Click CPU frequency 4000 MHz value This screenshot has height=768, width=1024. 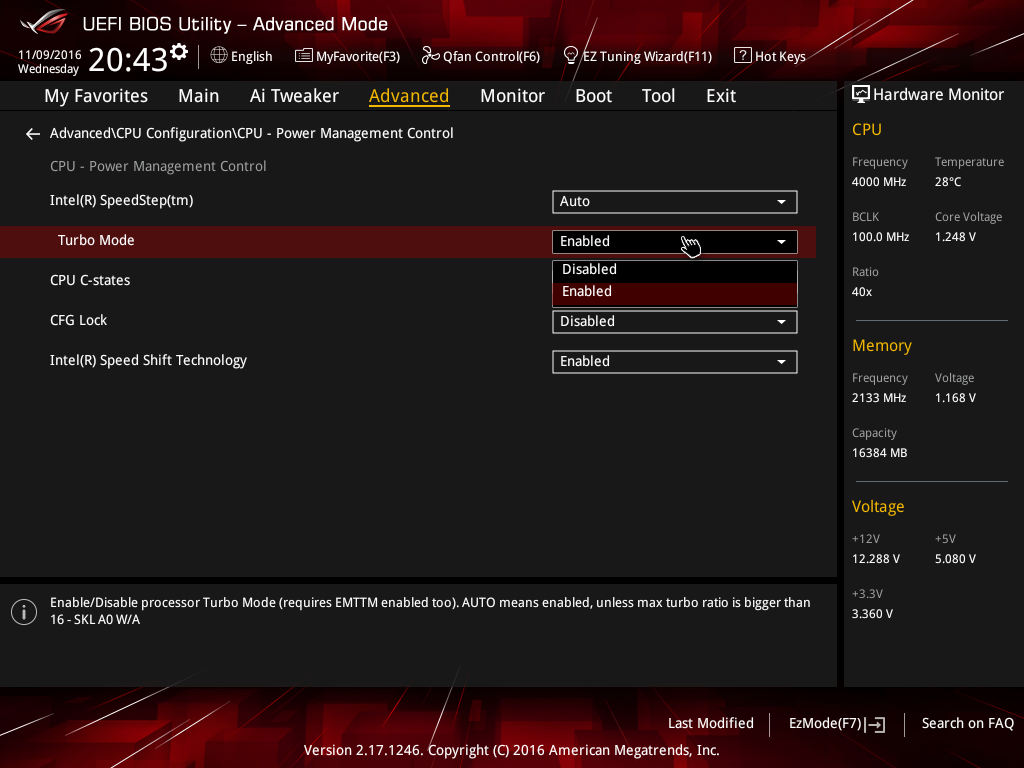click(879, 182)
